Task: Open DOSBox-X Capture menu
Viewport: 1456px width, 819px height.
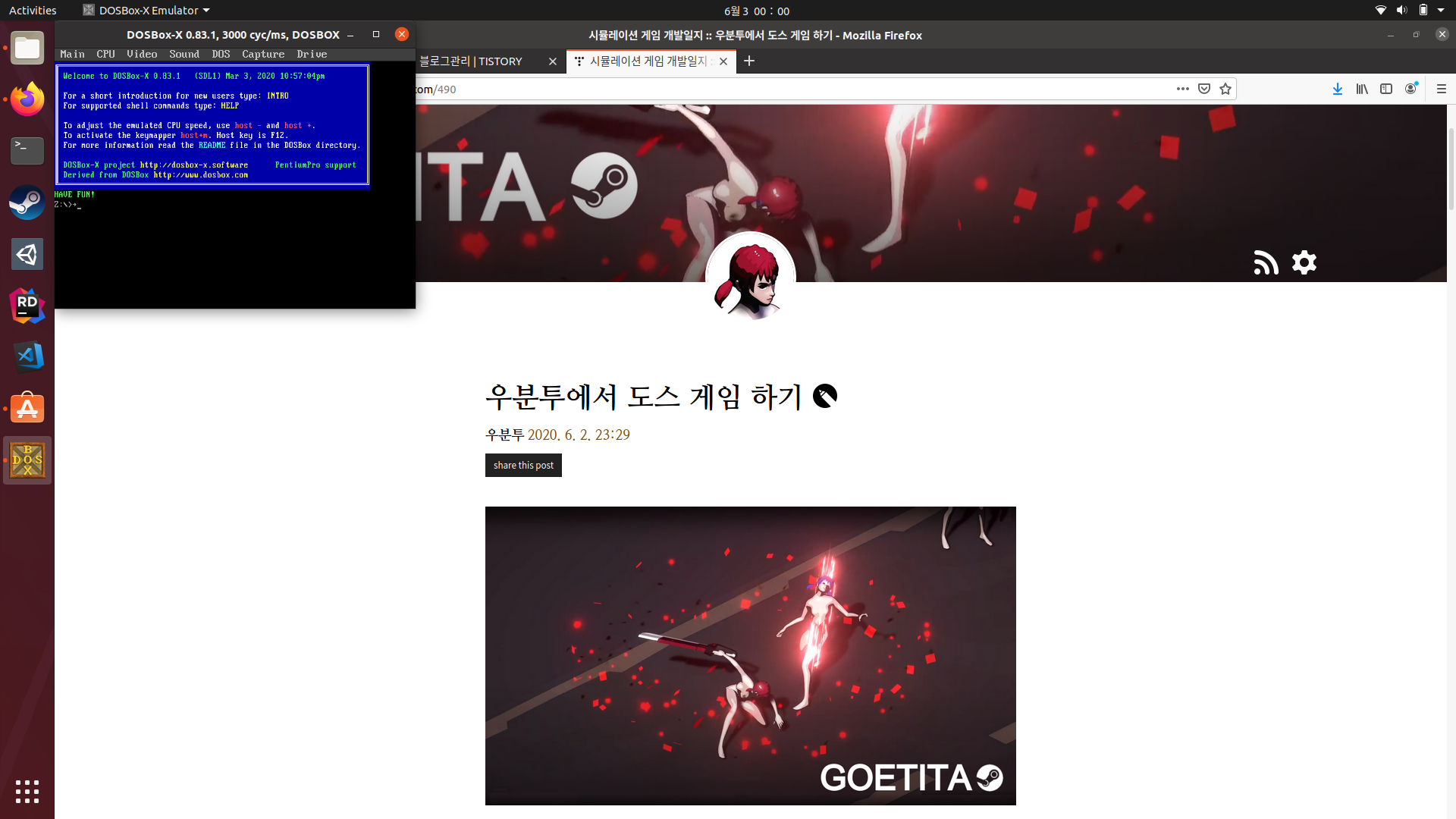Action: [263, 54]
